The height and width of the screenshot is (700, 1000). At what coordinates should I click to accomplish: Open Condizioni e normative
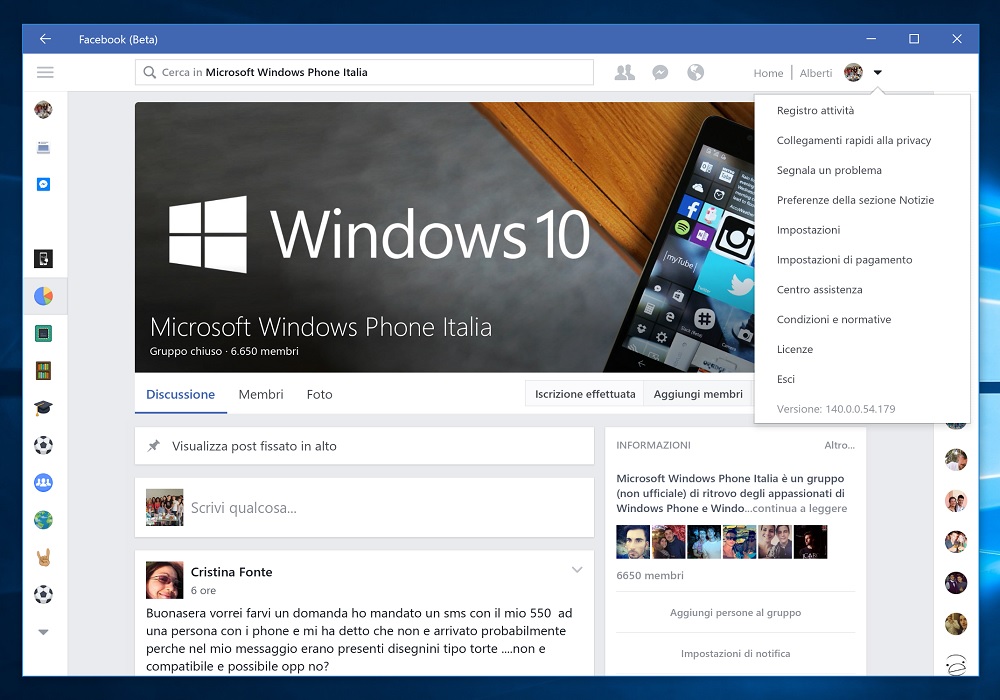[834, 319]
